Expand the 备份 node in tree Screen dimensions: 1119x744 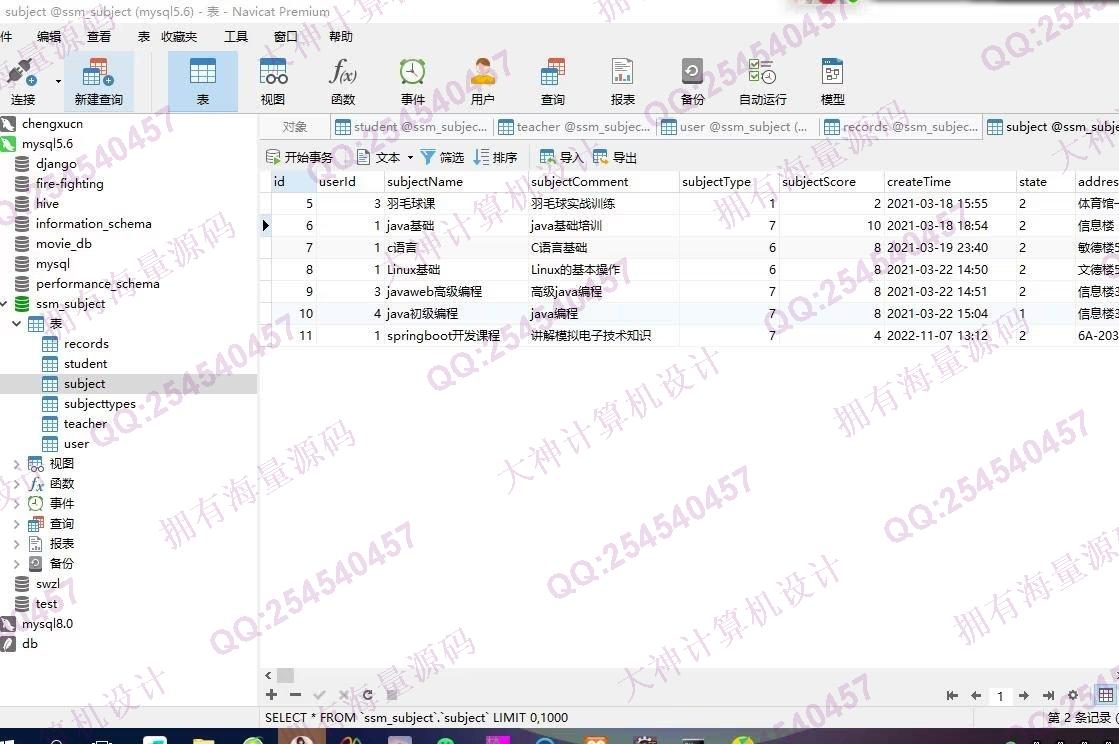16,564
